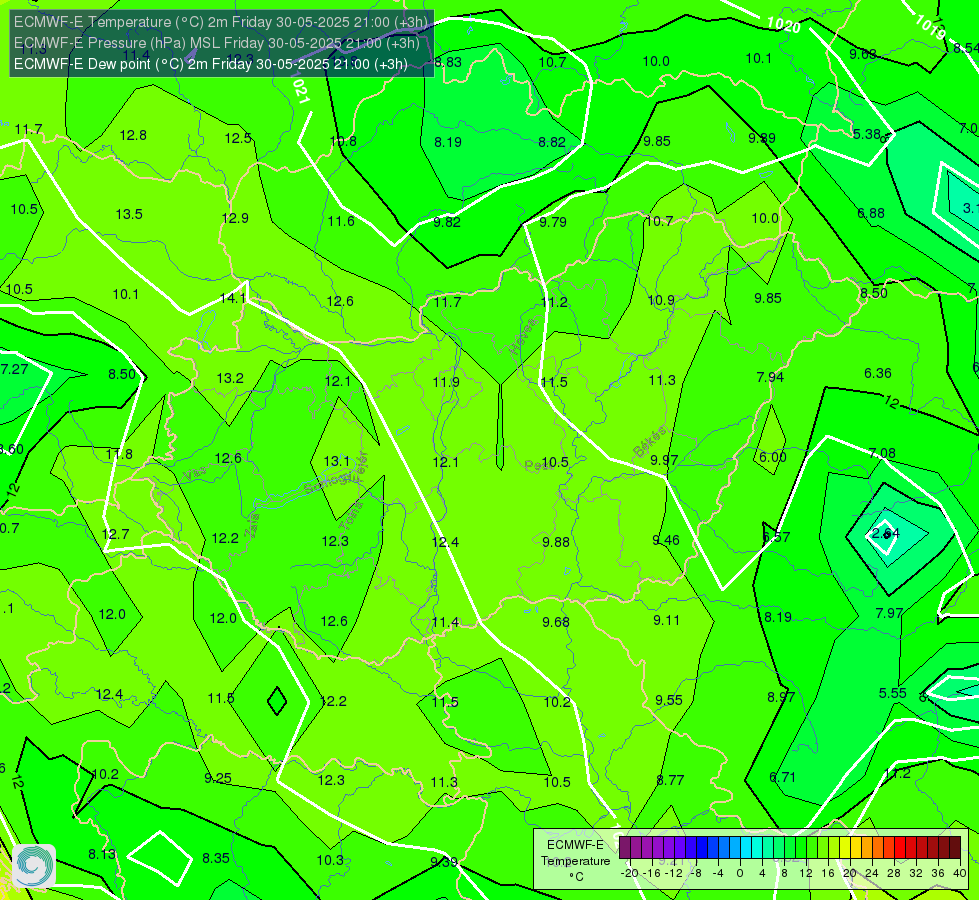Click the cyan swatch above 0 on the scale
The image size is (979, 900).
tap(746, 848)
